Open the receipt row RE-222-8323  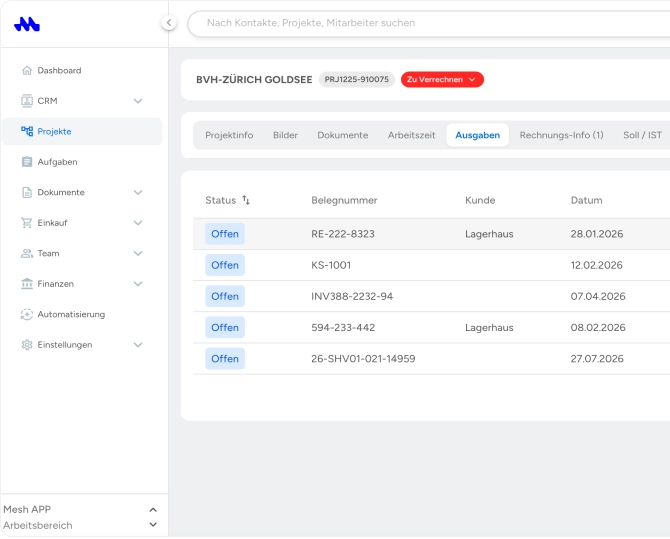(x=431, y=234)
